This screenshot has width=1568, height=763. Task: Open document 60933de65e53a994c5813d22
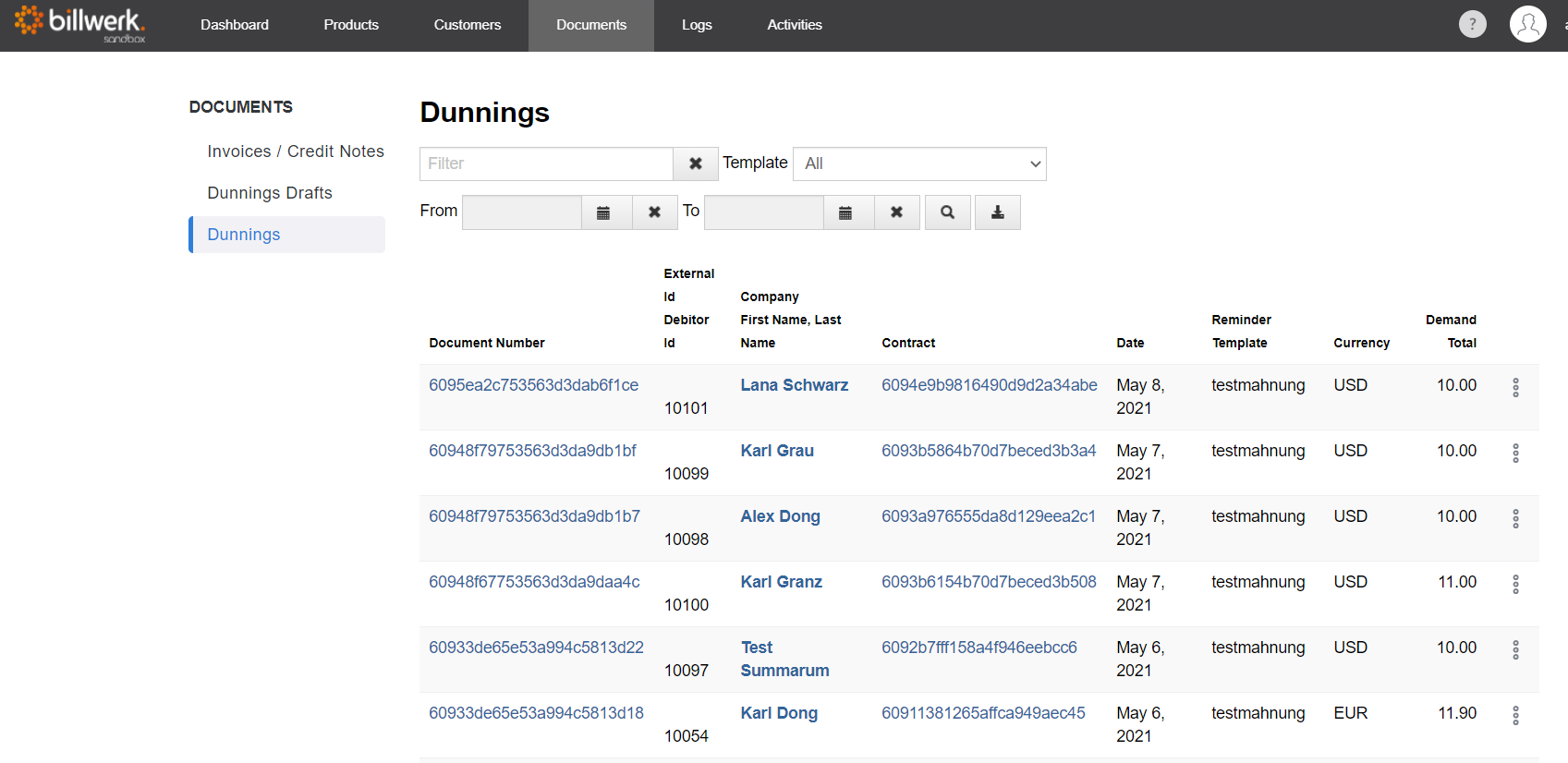[x=536, y=648]
